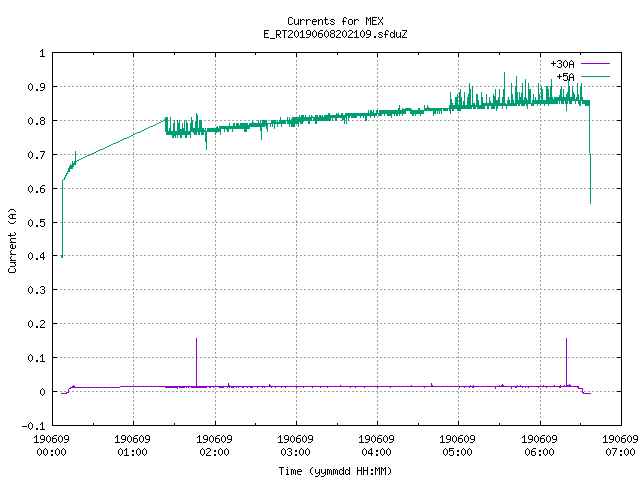The height and width of the screenshot is (480, 640).
Task: Click the +5A legend label
Action: [x=565, y=77]
